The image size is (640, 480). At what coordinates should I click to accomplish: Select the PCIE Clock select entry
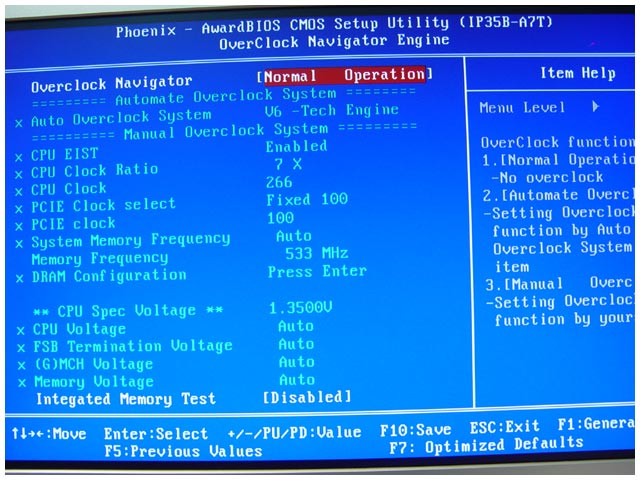coord(103,205)
